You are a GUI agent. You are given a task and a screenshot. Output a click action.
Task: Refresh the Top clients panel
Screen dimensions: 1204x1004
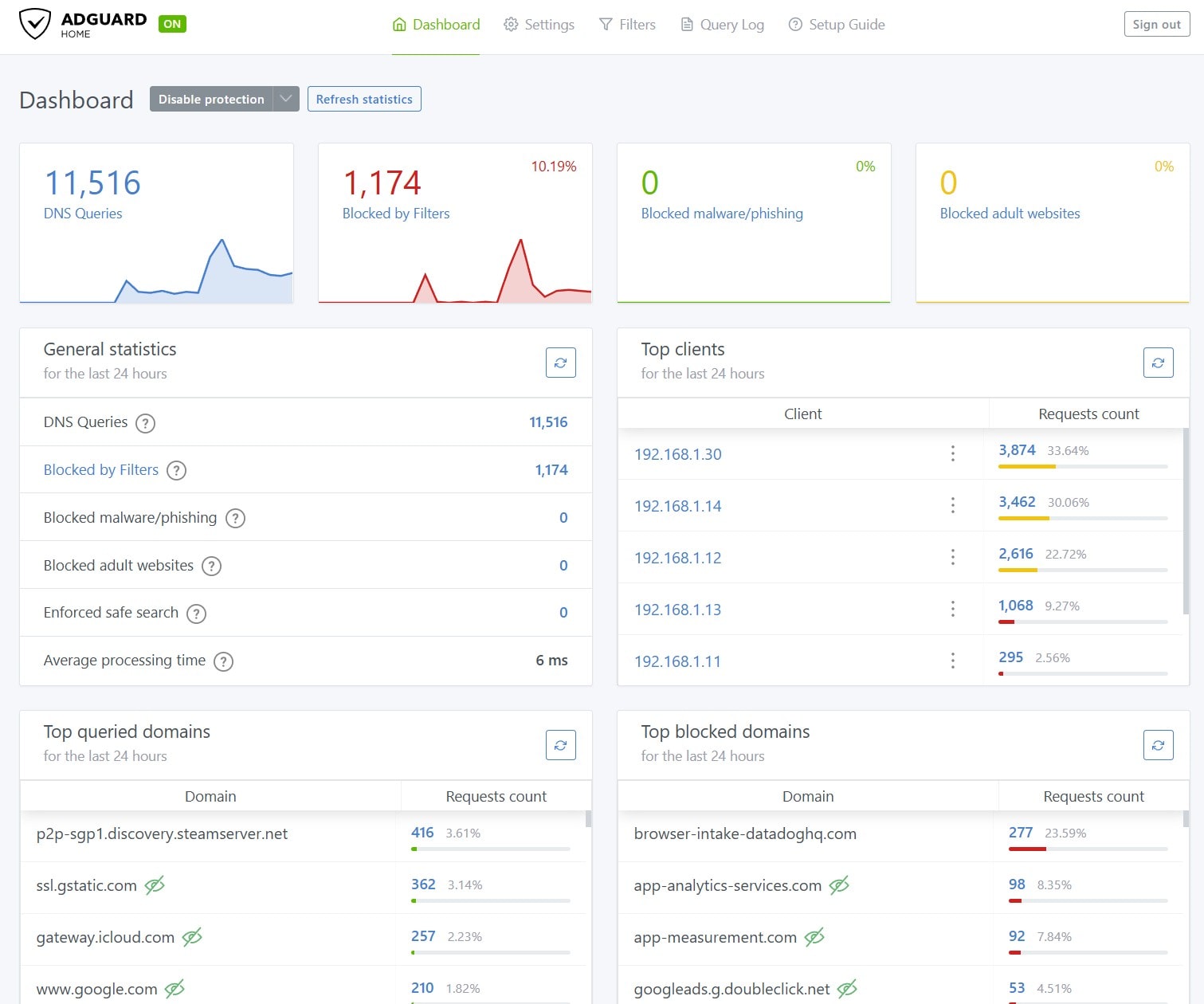(x=1158, y=363)
